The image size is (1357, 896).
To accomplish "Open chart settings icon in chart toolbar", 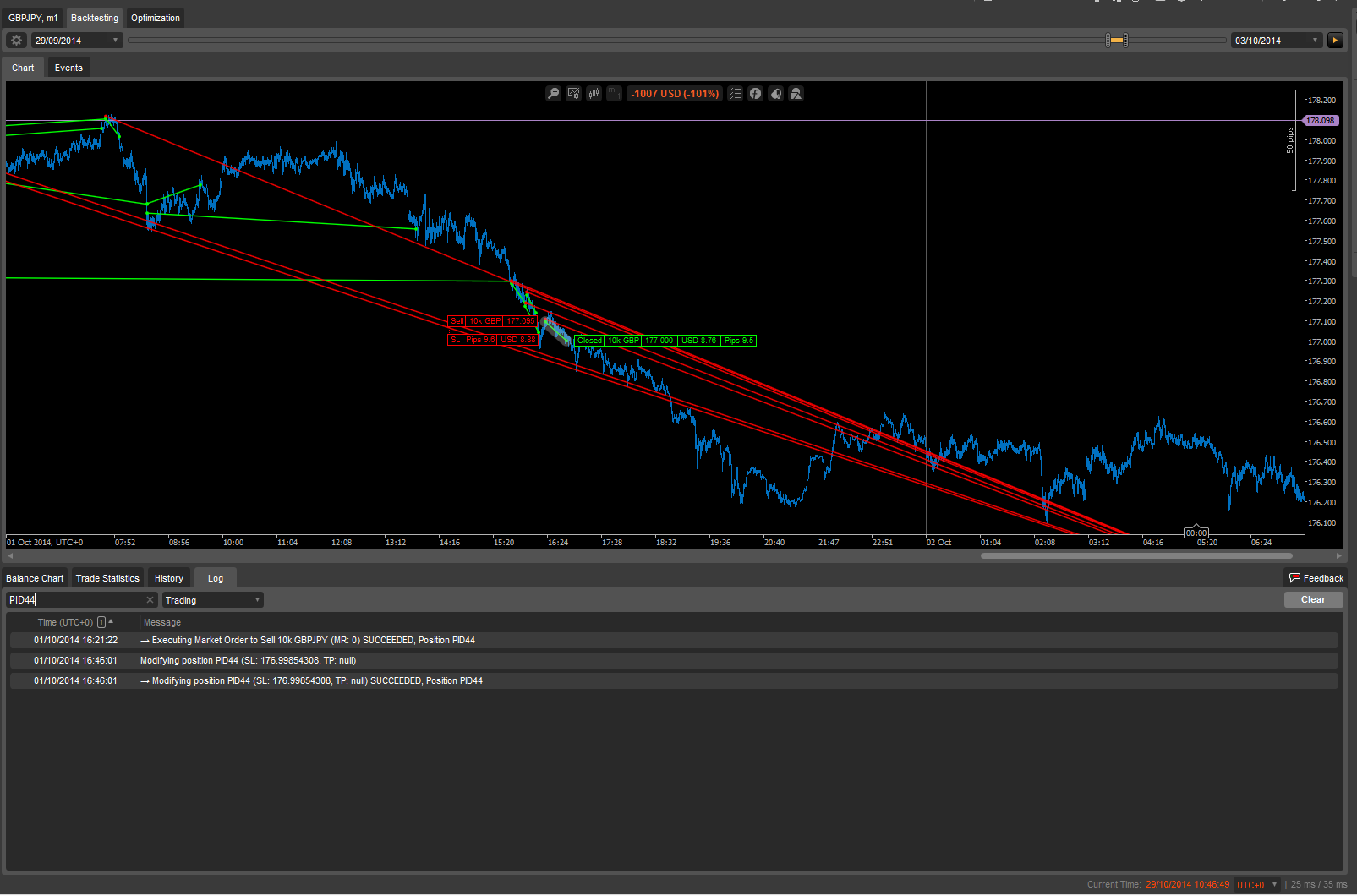I will [x=573, y=94].
